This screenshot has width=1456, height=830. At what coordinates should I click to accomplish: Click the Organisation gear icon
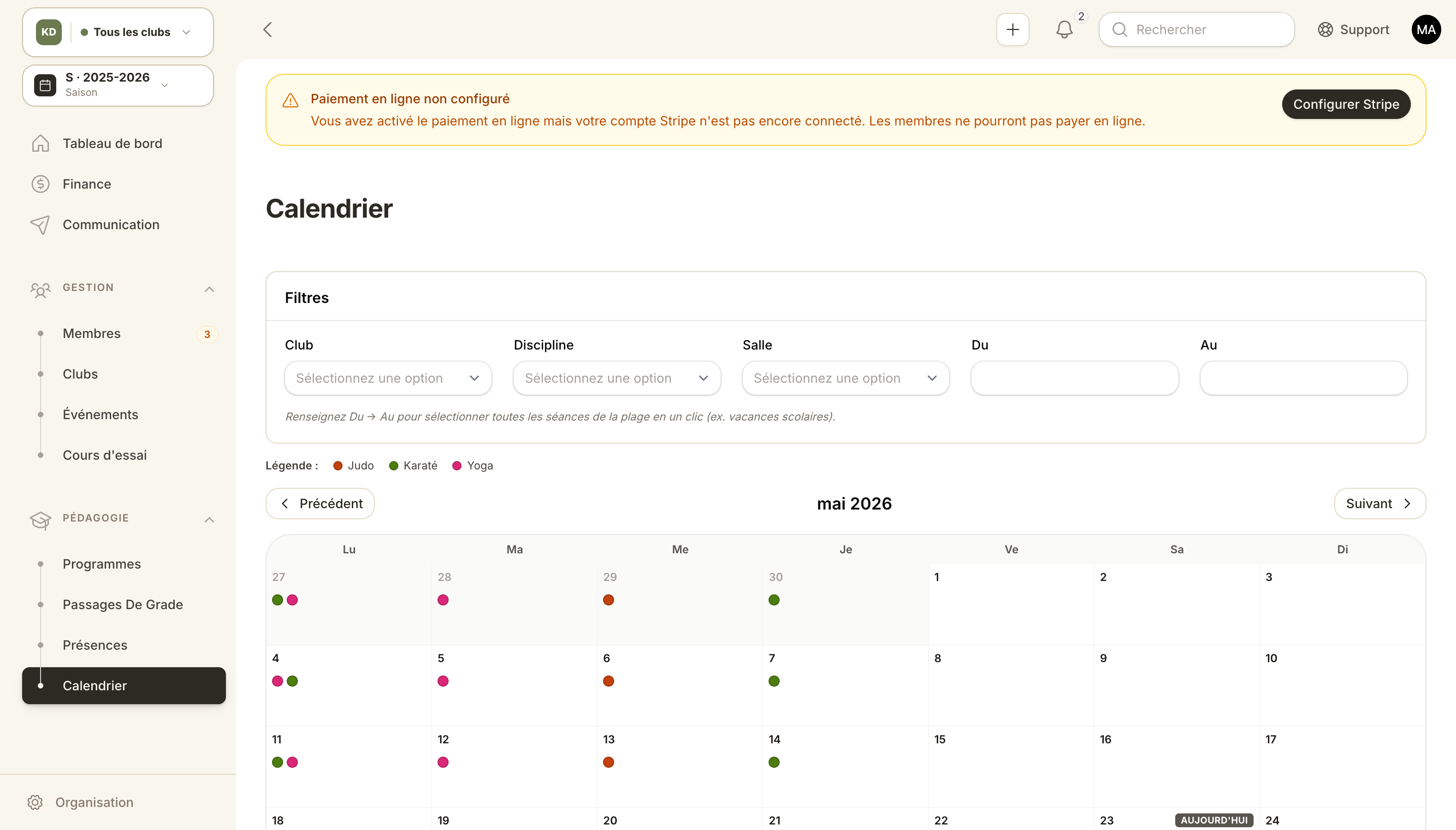pyautogui.click(x=36, y=802)
